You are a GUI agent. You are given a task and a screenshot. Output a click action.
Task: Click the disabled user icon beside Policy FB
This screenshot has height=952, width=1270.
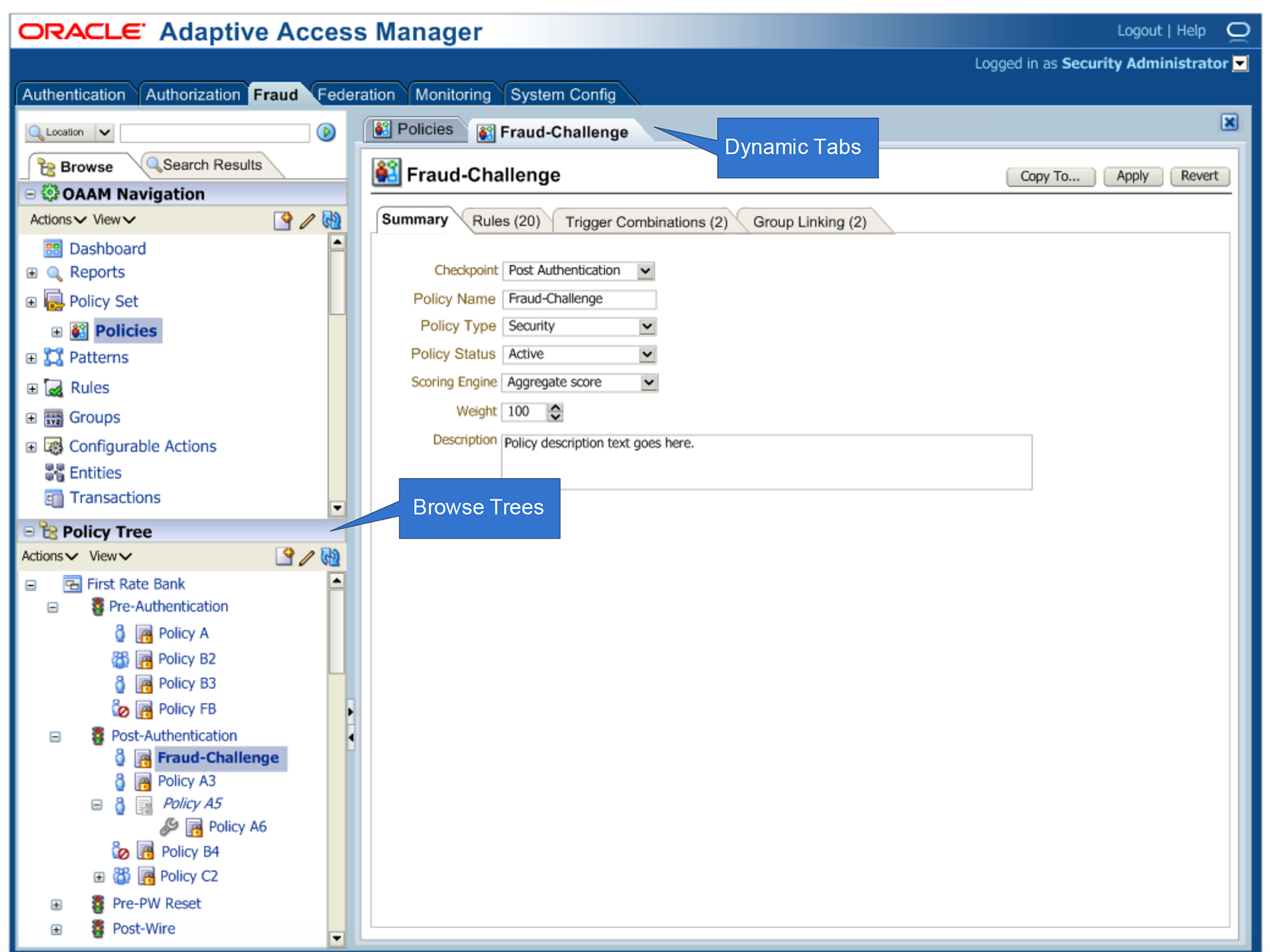point(120,709)
